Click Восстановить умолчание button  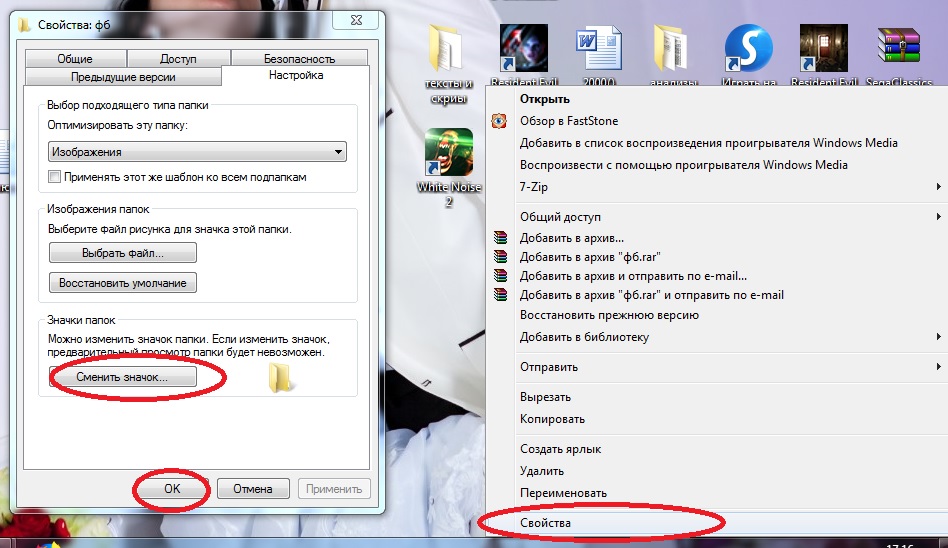click(x=123, y=282)
